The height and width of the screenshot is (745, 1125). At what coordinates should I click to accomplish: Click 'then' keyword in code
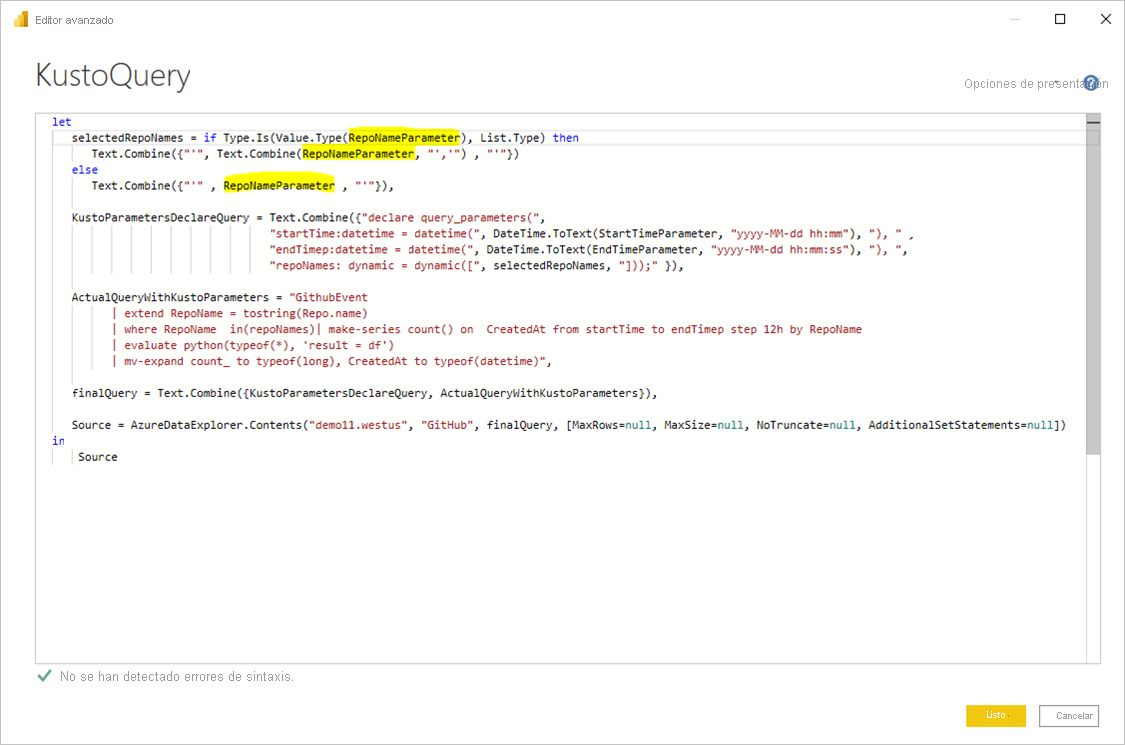click(565, 138)
